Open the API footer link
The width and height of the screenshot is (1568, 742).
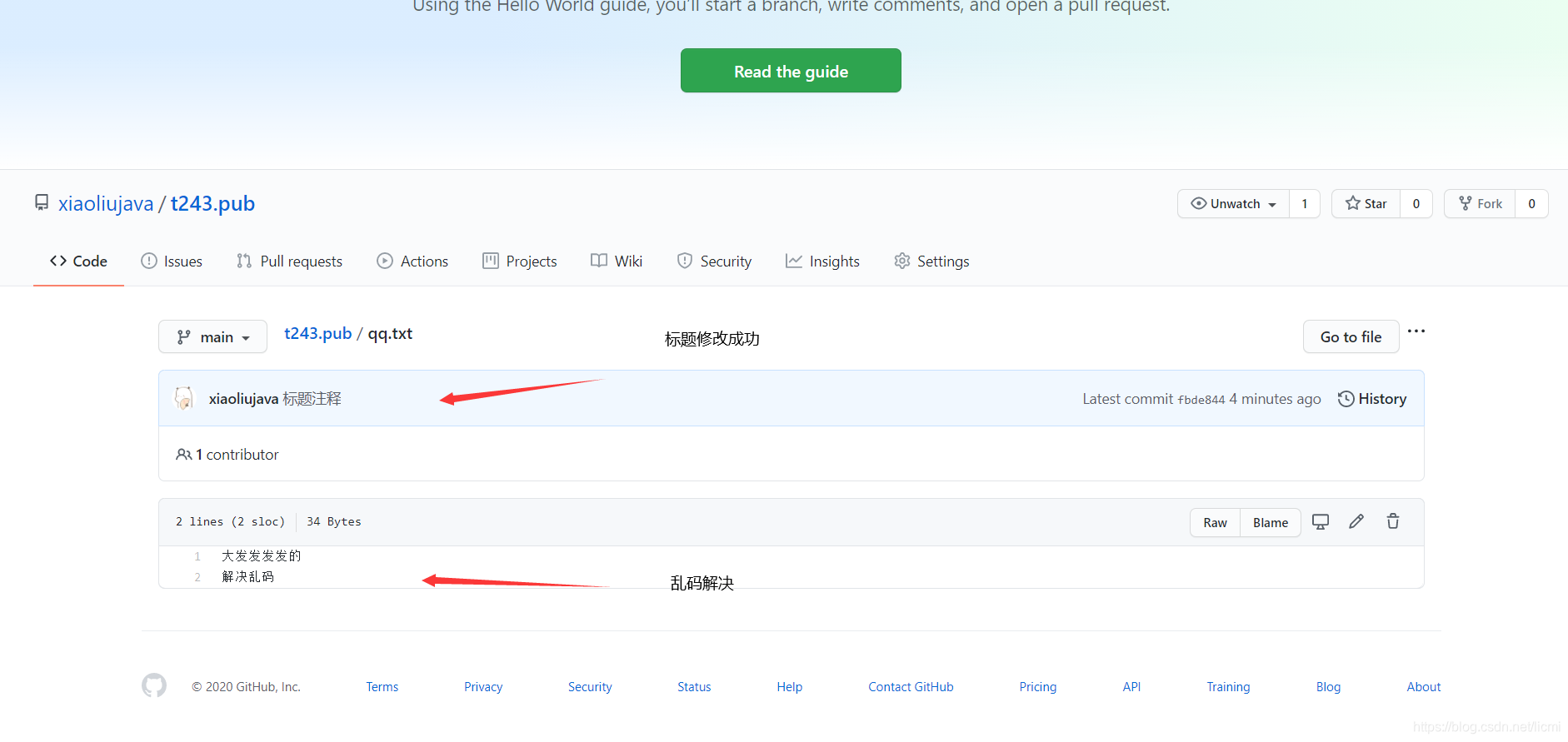pos(1131,686)
